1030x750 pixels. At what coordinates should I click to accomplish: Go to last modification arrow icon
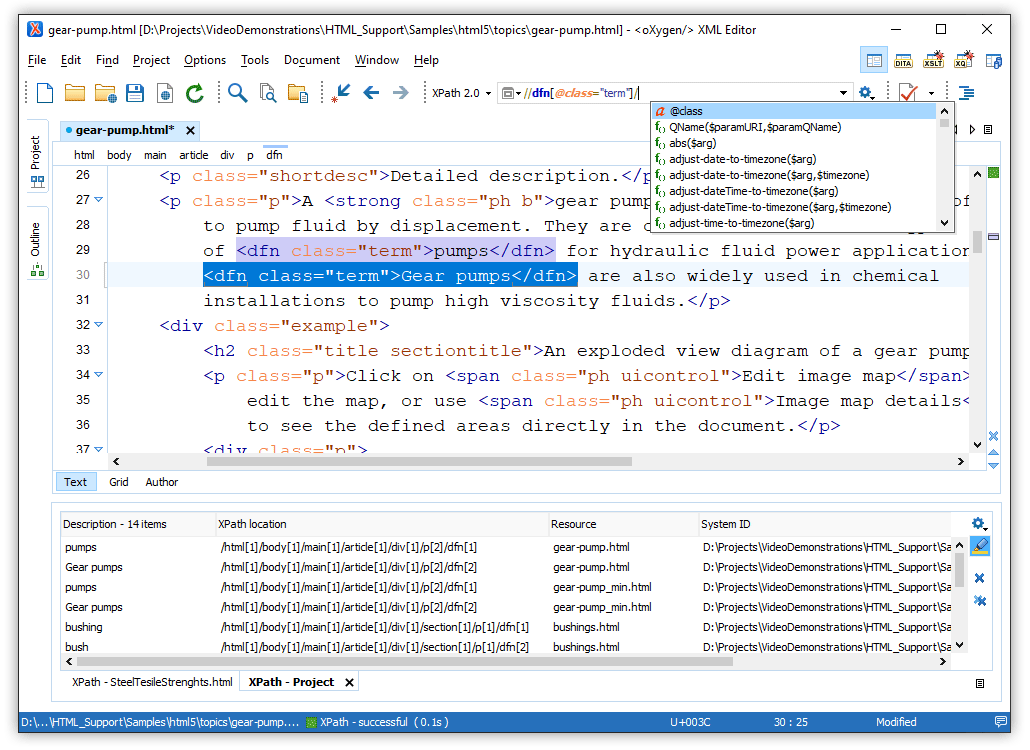click(x=341, y=93)
